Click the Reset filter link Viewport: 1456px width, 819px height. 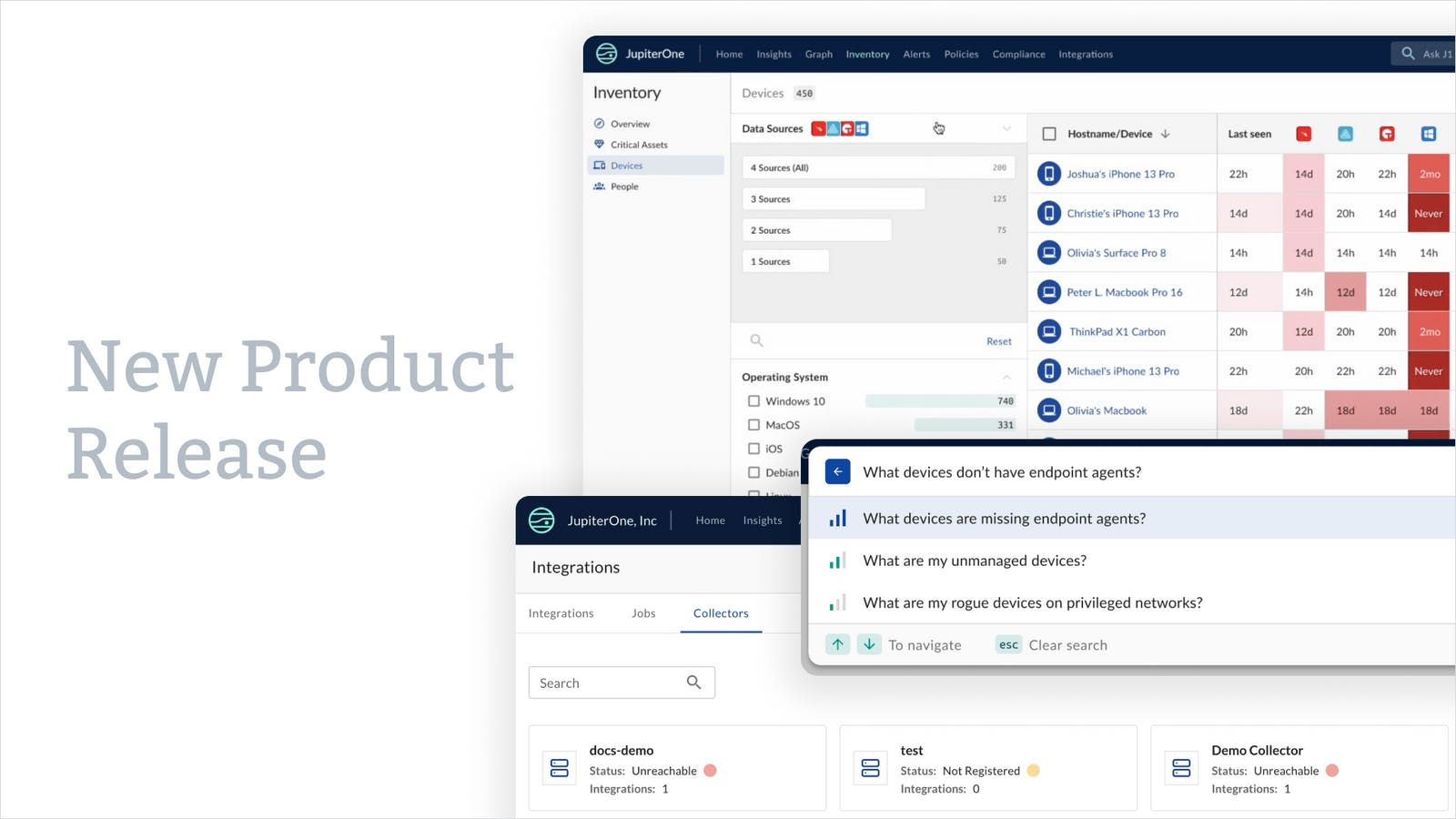pyautogui.click(x=998, y=341)
